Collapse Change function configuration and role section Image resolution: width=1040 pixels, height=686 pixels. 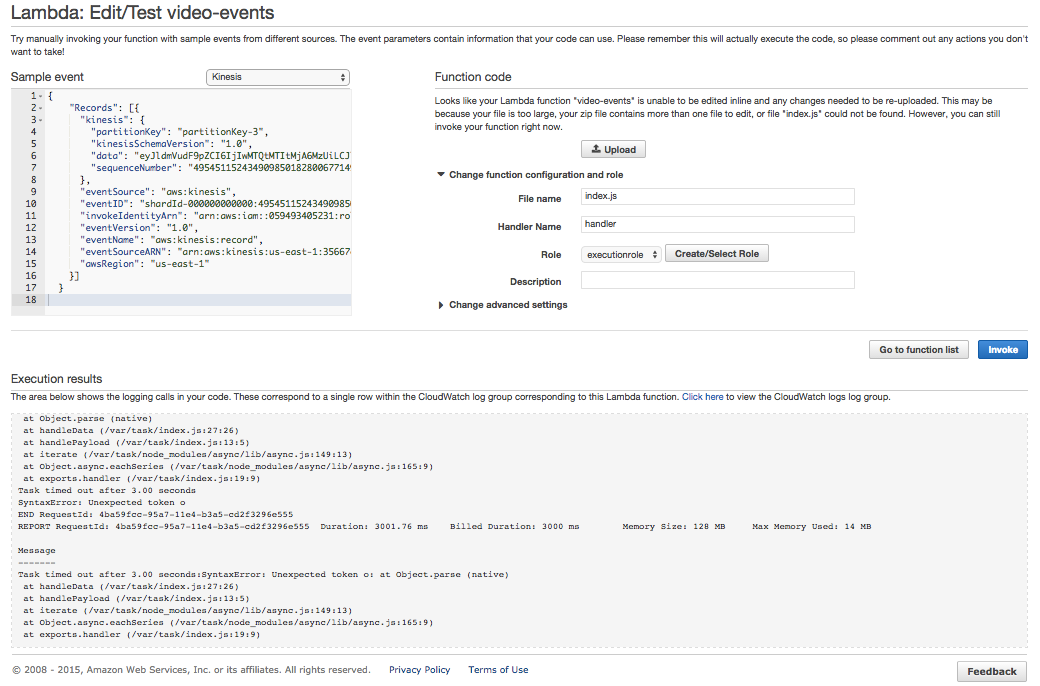tap(442, 175)
